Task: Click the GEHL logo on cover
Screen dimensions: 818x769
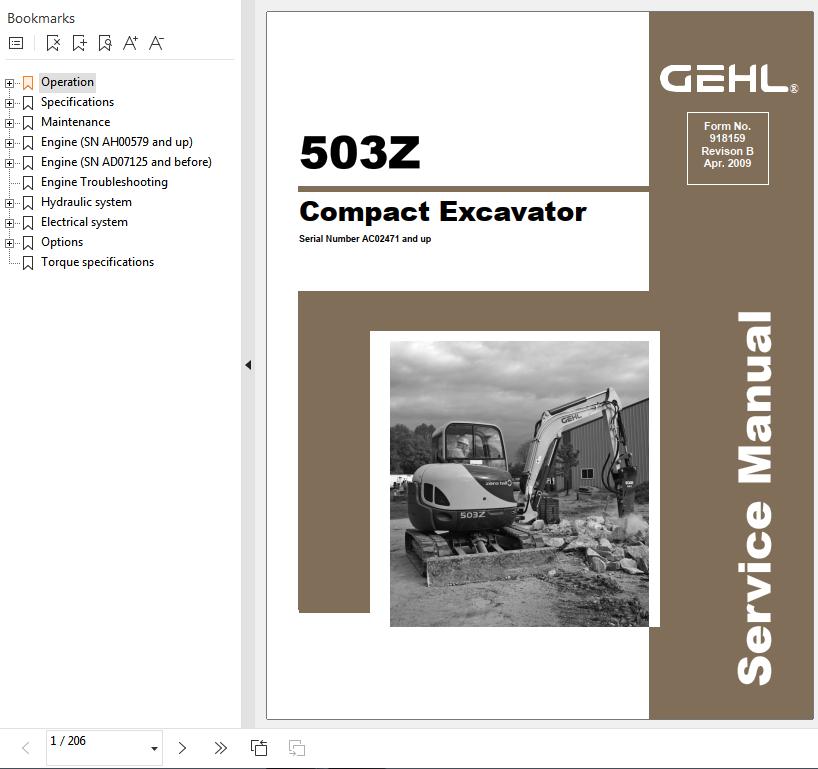Action: [x=728, y=79]
